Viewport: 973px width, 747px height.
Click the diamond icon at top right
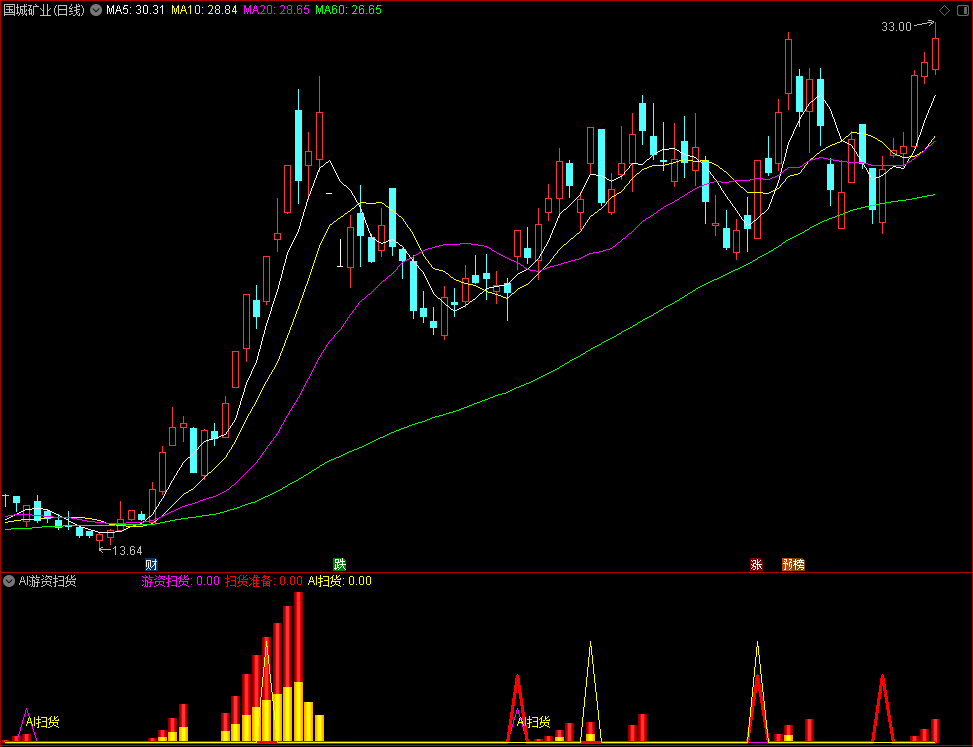(x=944, y=10)
